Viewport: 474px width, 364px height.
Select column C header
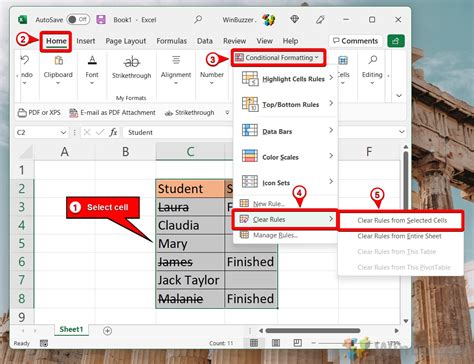tap(190, 152)
